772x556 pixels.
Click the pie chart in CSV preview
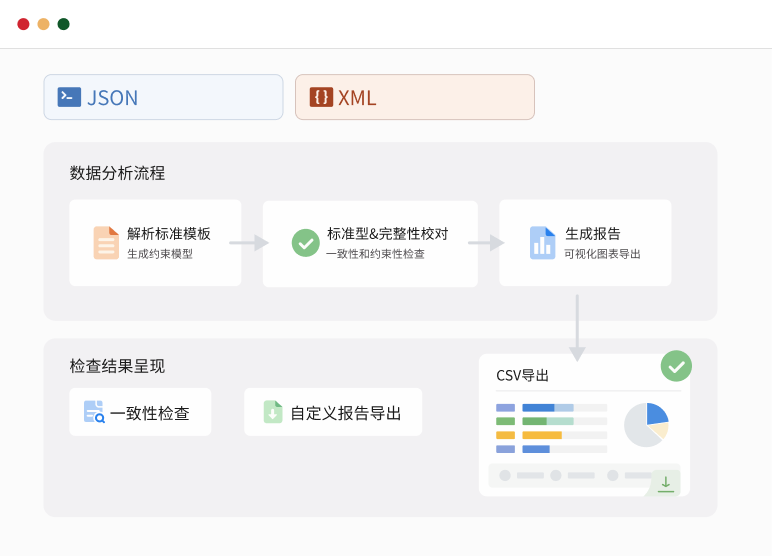point(646,425)
